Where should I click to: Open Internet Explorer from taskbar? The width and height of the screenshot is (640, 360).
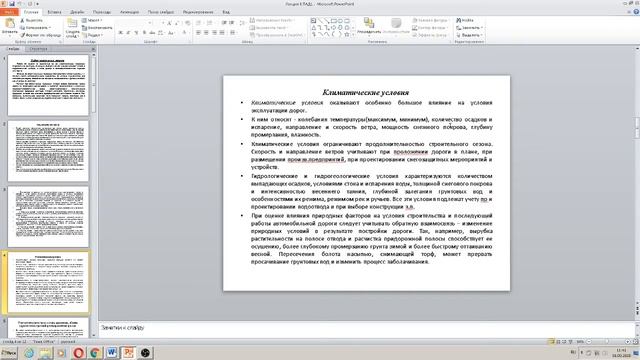(29, 353)
